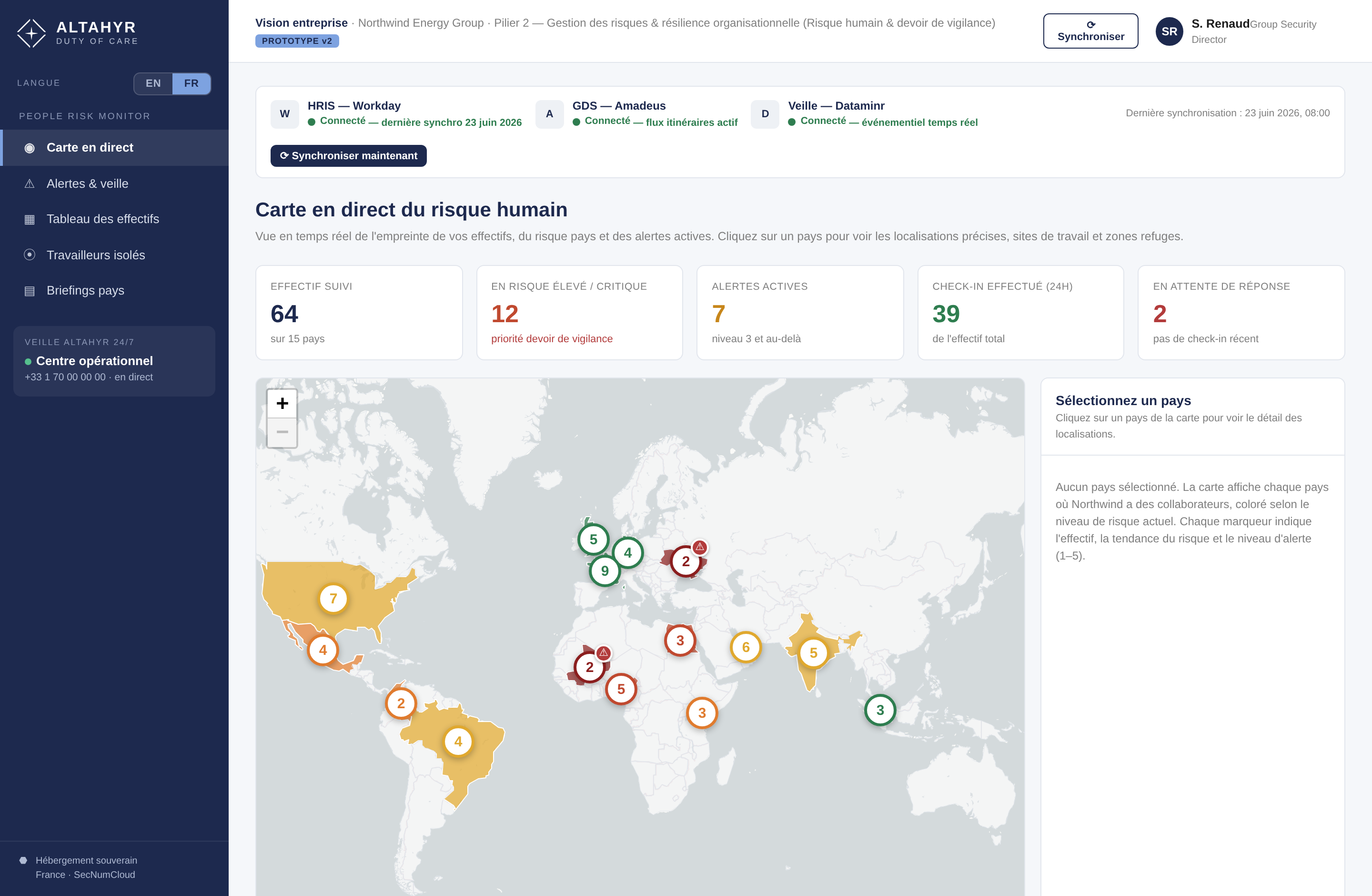
Task: Select the yellow Arabian Peninsula marker showing 6
Action: pos(746,648)
